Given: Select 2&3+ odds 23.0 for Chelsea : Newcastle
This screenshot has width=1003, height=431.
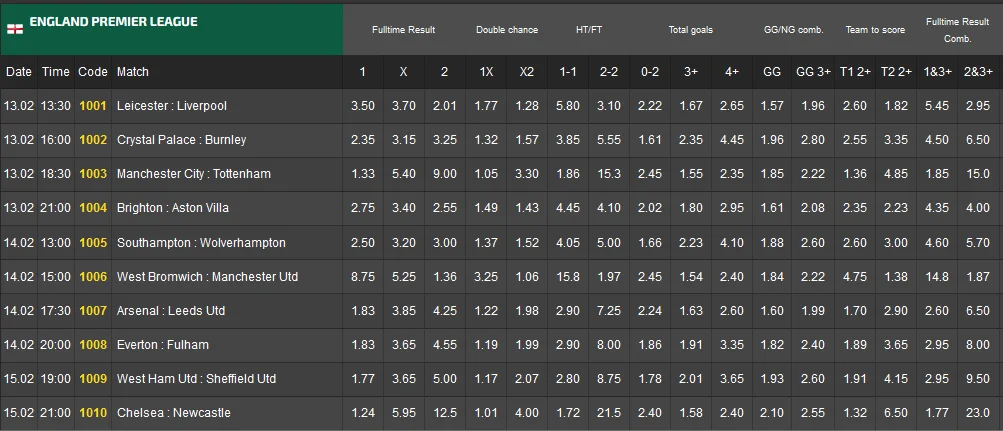Looking at the screenshot, I should pyautogui.click(x=978, y=412).
